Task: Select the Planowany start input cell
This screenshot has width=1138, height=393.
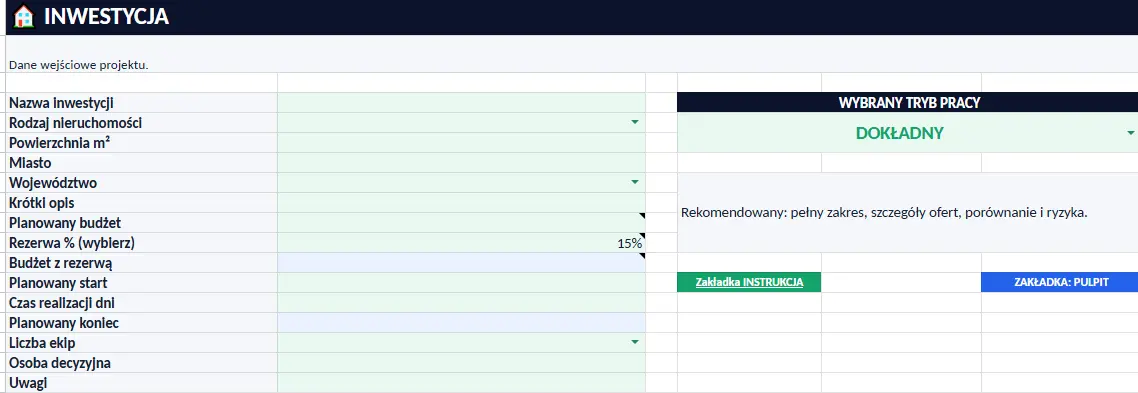Action: tap(462, 283)
